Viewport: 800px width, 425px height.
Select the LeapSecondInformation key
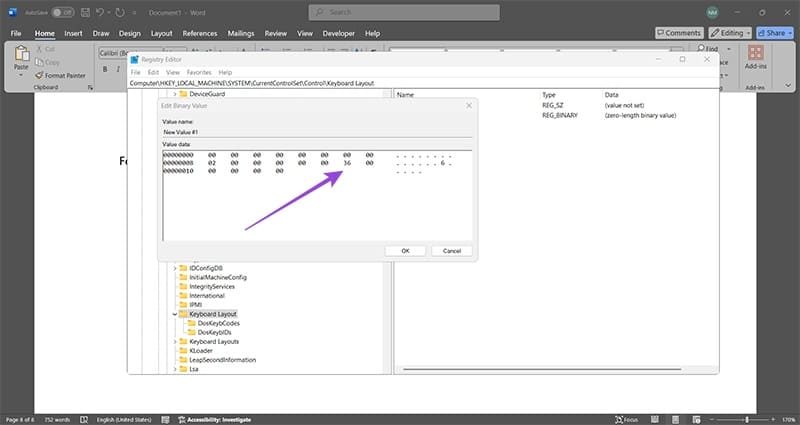click(x=222, y=360)
